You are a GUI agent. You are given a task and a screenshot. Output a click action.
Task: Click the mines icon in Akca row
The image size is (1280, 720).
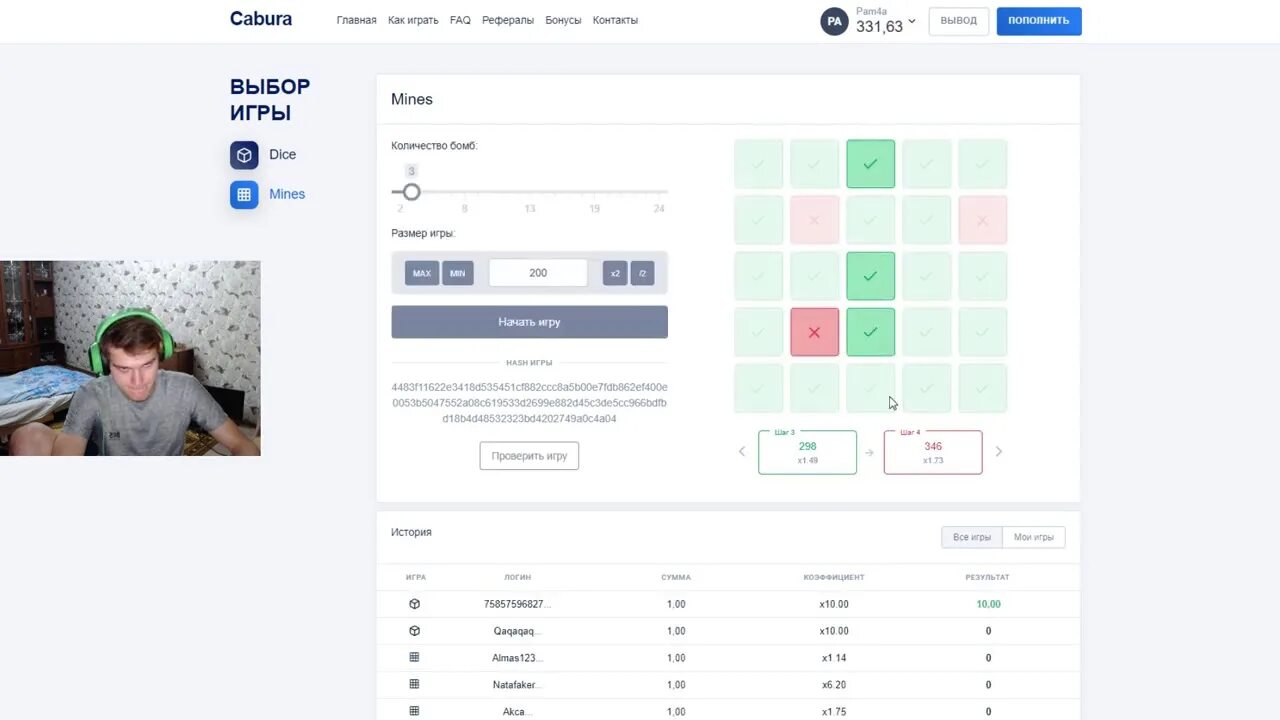pyautogui.click(x=414, y=711)
